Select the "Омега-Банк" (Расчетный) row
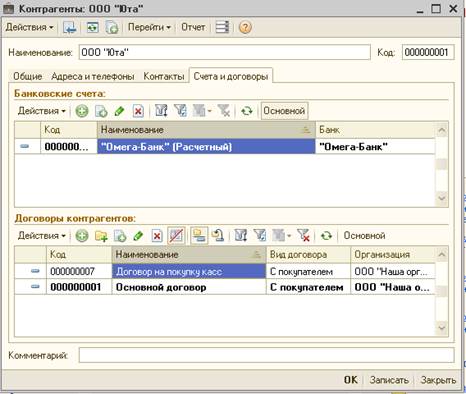 click(x=206, y=147)
